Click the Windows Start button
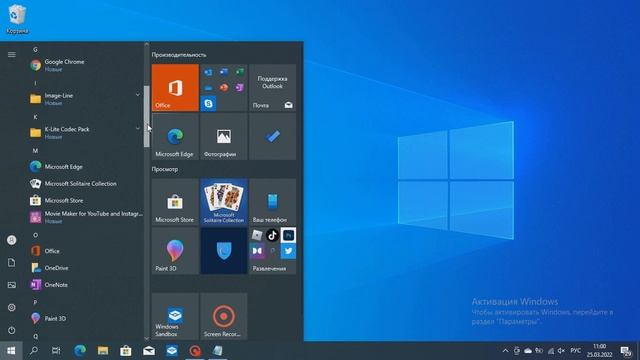 coord(11,351)
